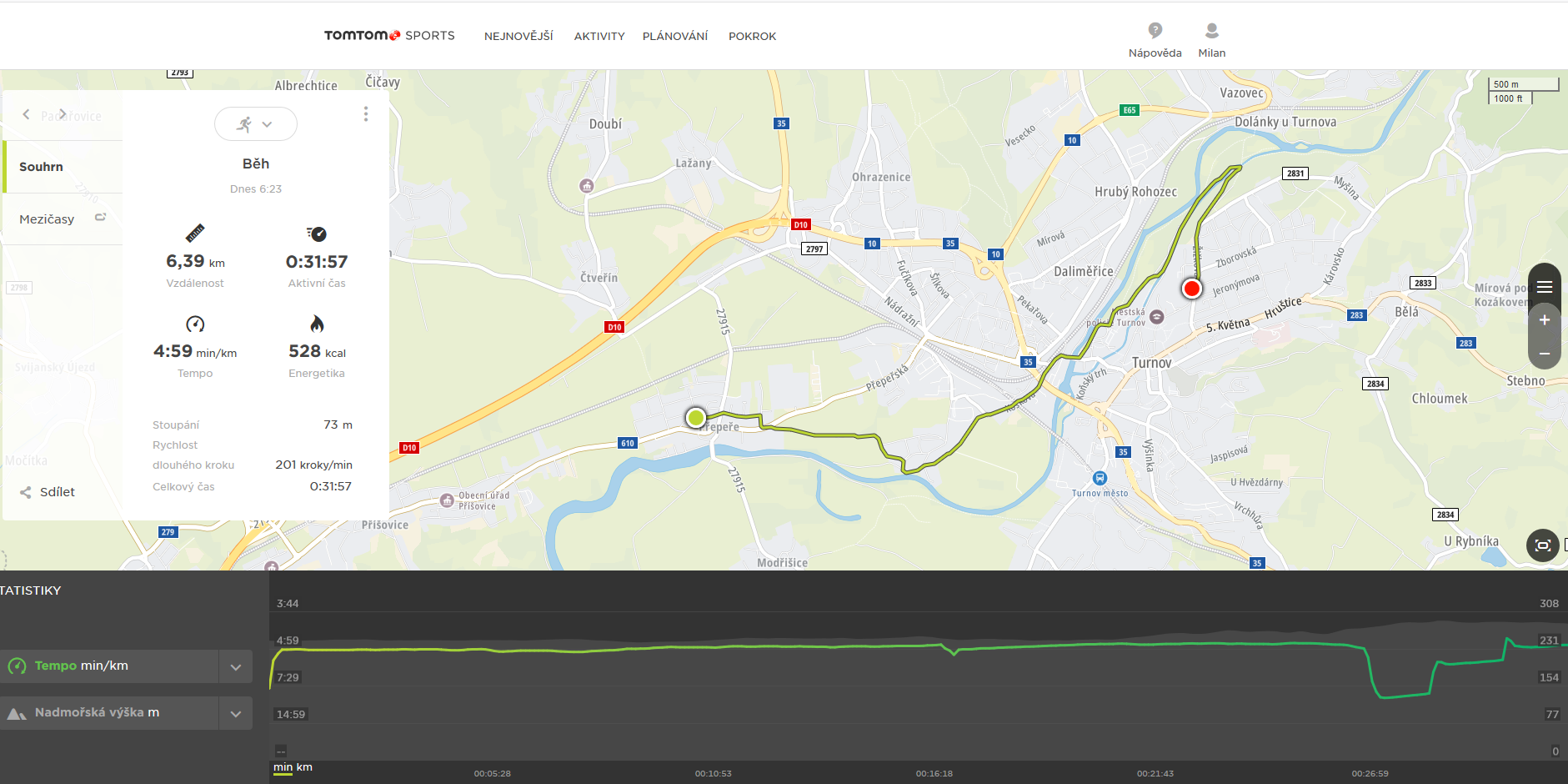Go to previous activity arrow
The image size is (1568, 784).
27,114
